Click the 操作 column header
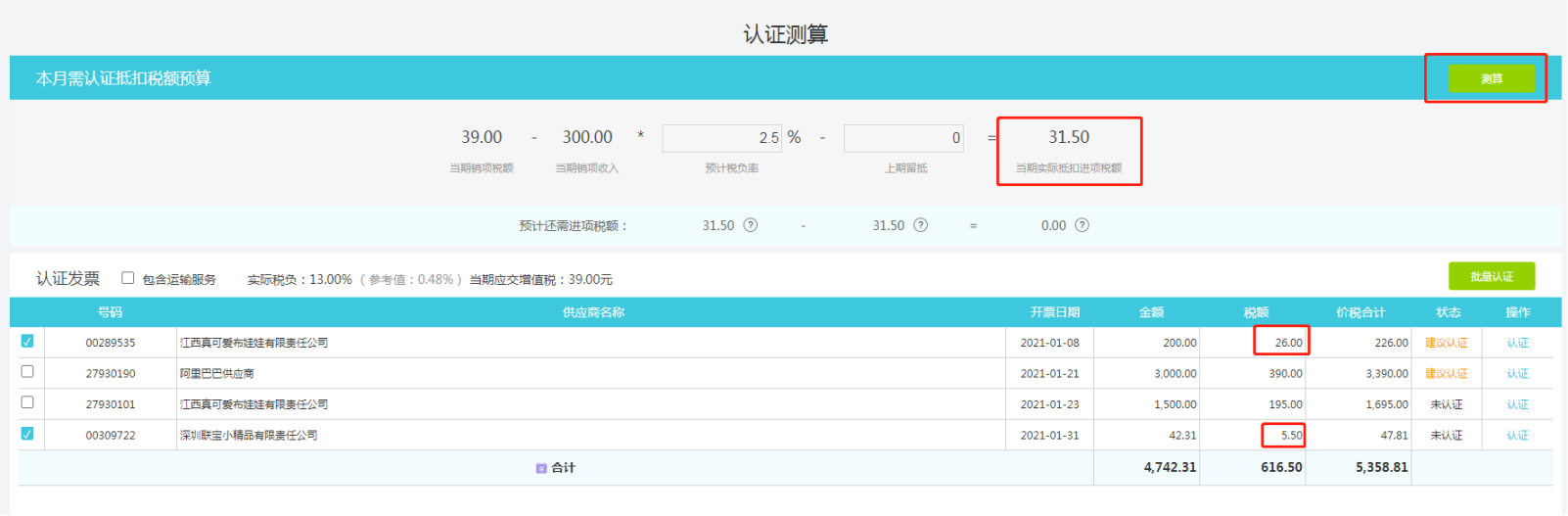Image resolution: width=1568 pixels, height=516 pixels. tap(1518, 312)
